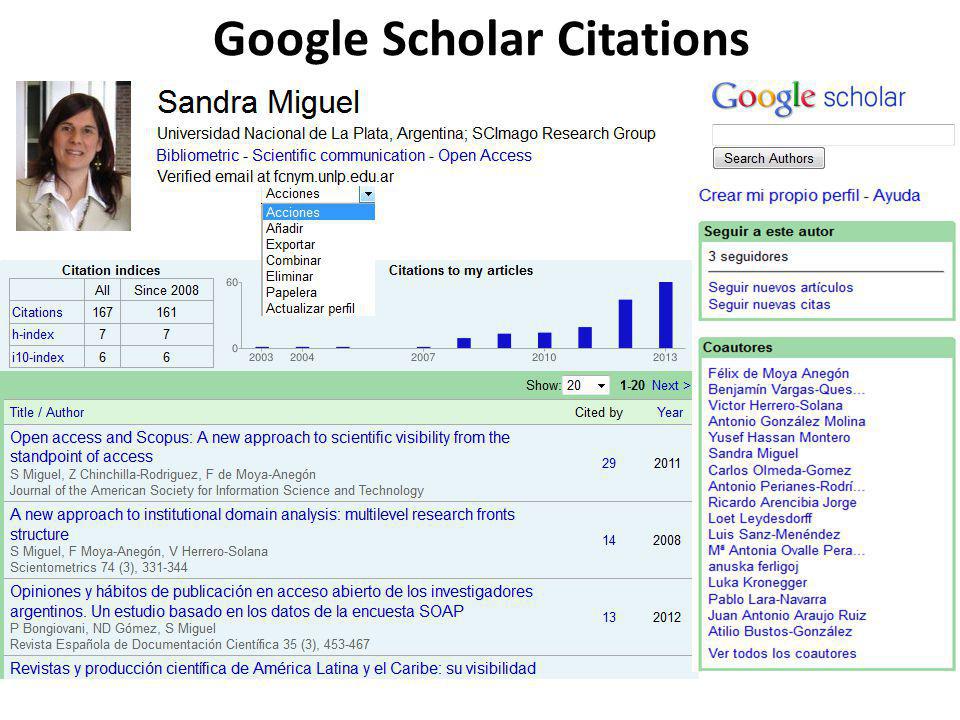Focus the Google Scholar search field
The image size is (960, 720).
(833, 135)
